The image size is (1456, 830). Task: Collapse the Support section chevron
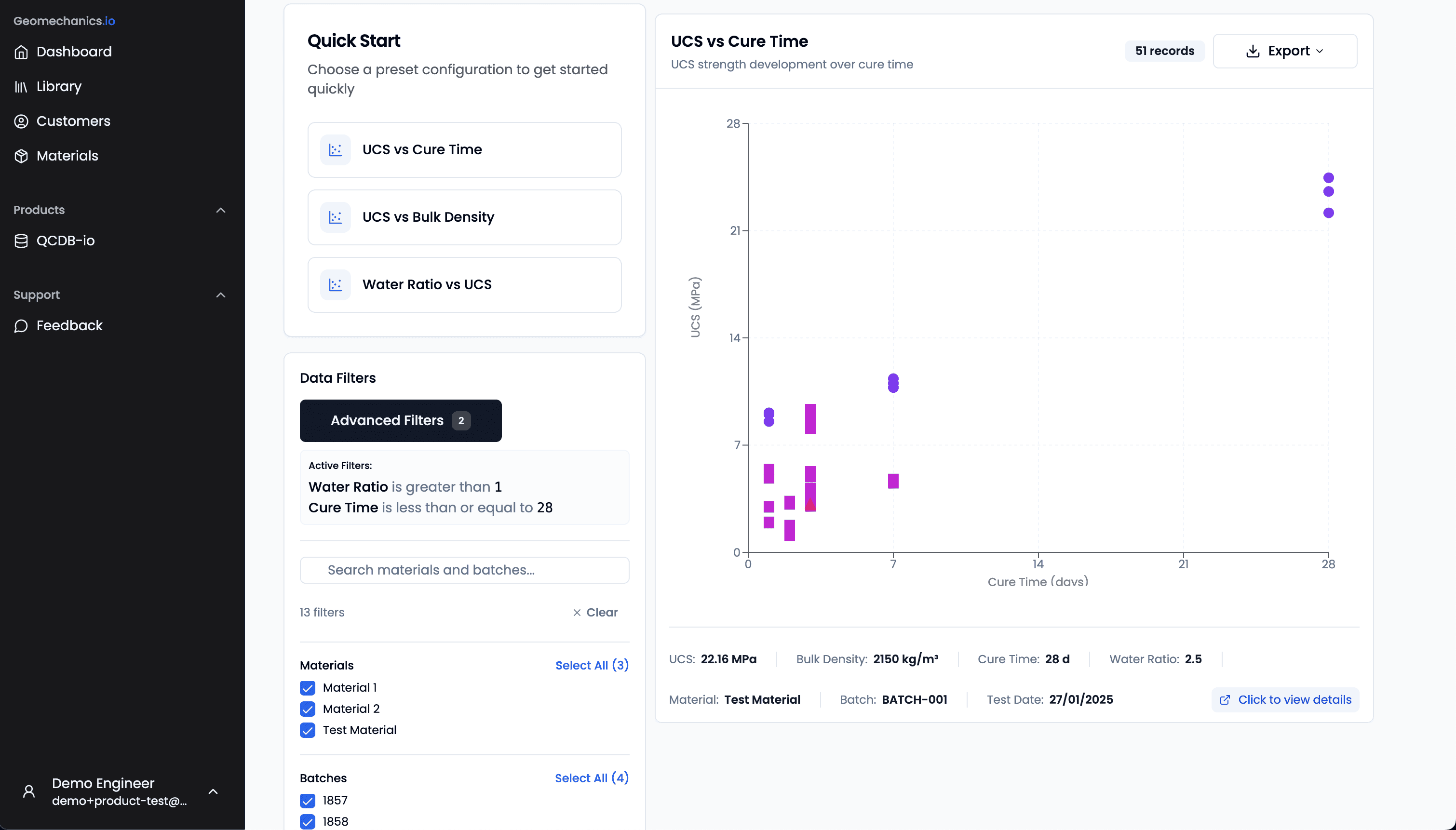[221, 295]
